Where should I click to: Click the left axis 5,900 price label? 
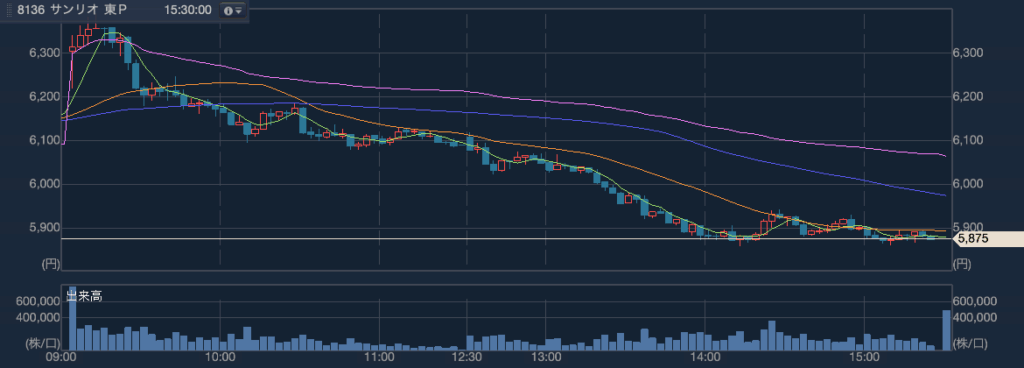click(x=44, y=228)
